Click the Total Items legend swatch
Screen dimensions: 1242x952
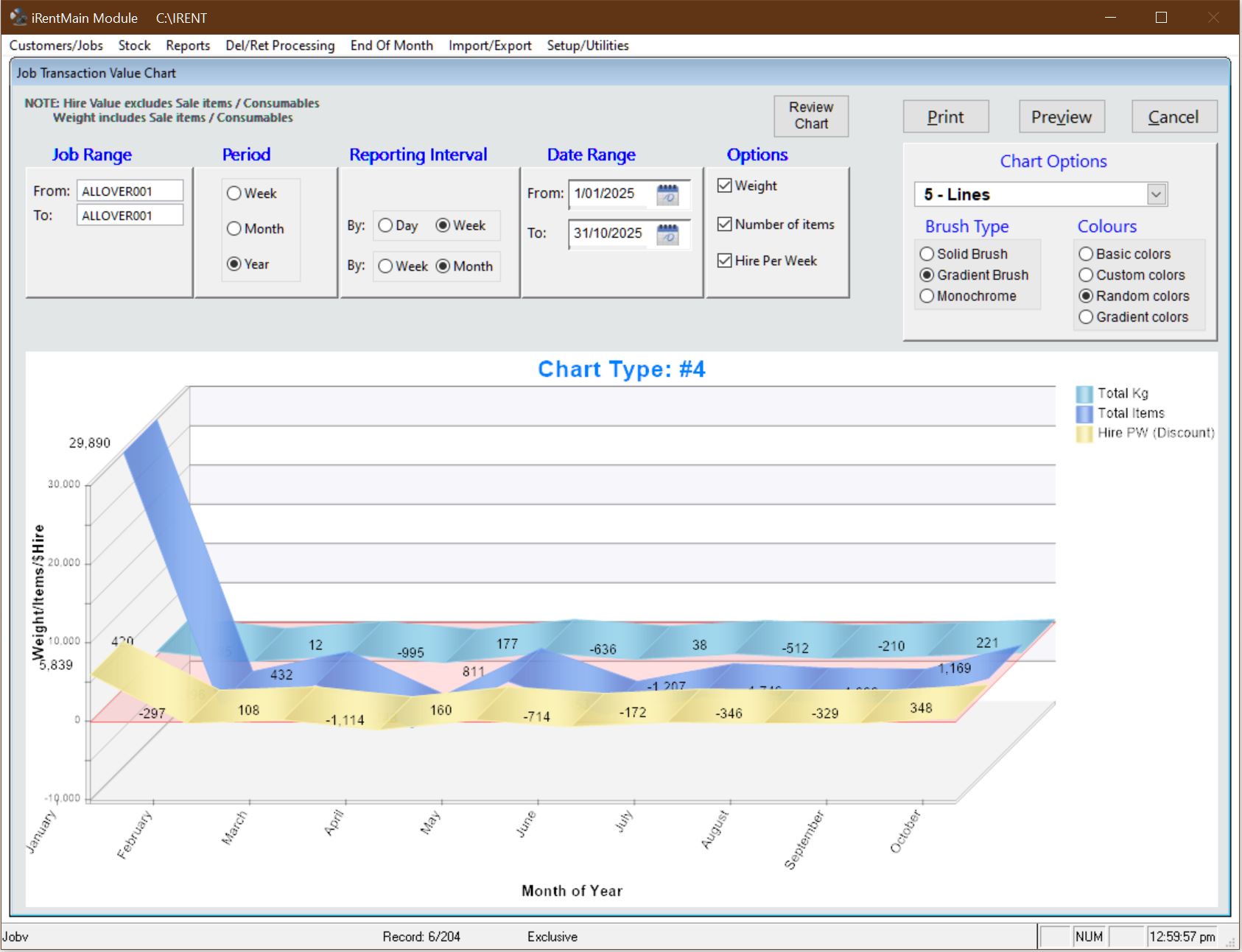tap(1084, 414)
